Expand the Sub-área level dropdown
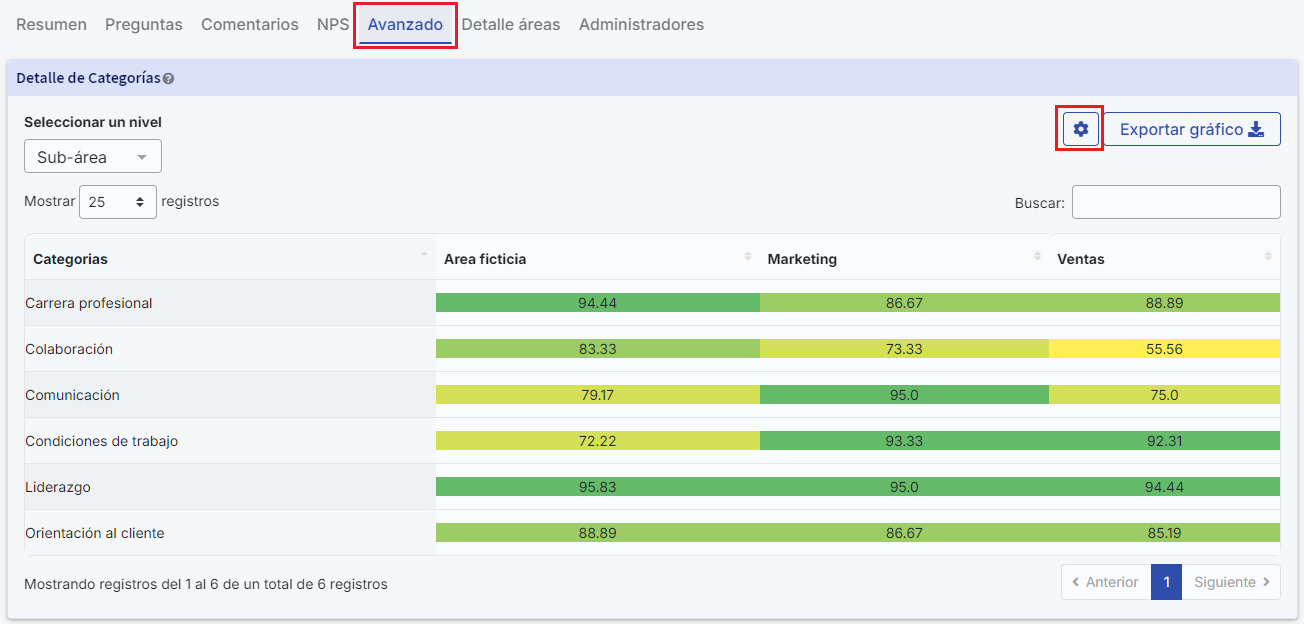 click(x=93, y=157)
